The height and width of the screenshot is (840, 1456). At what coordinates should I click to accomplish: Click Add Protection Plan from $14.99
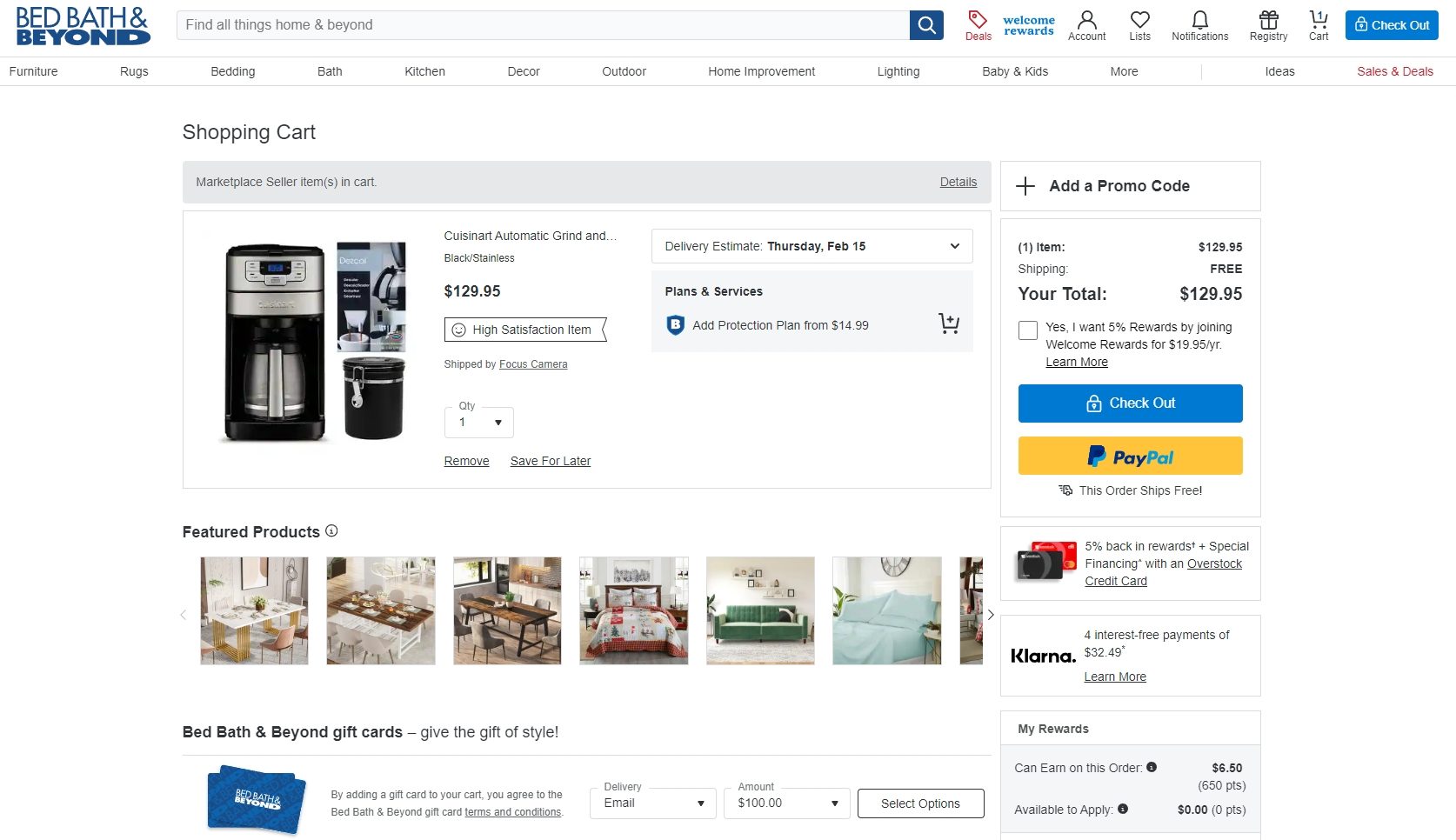tap(780, 325)
